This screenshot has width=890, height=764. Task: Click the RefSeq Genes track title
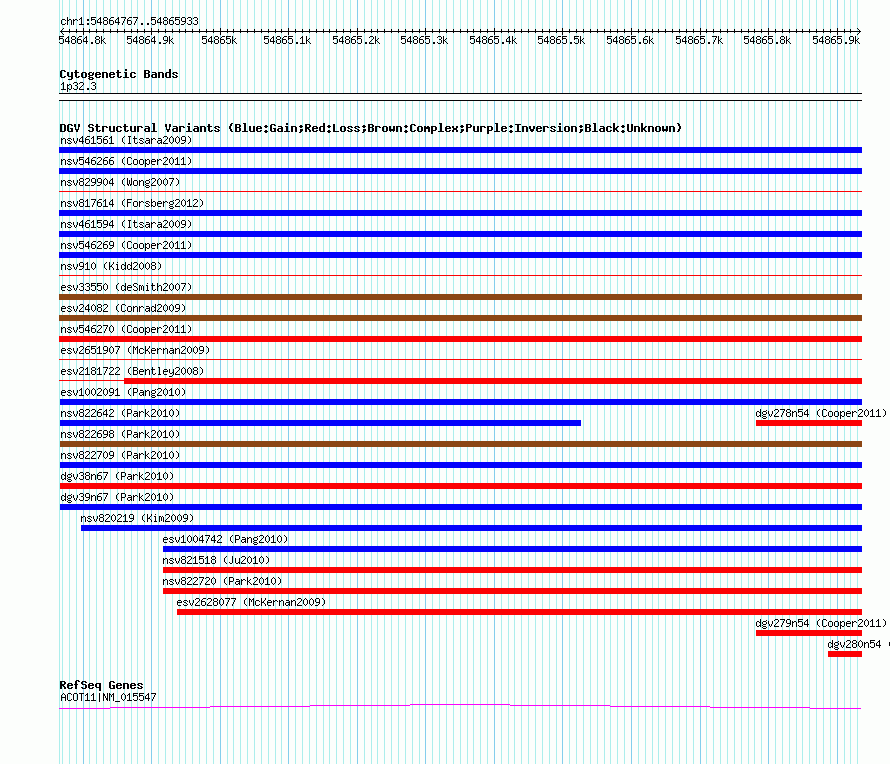coord(102,685)
